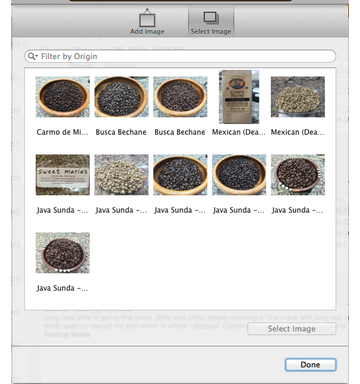Click the Done button
Viewport: 360px width, 384px height.
[x=310, y=365]
